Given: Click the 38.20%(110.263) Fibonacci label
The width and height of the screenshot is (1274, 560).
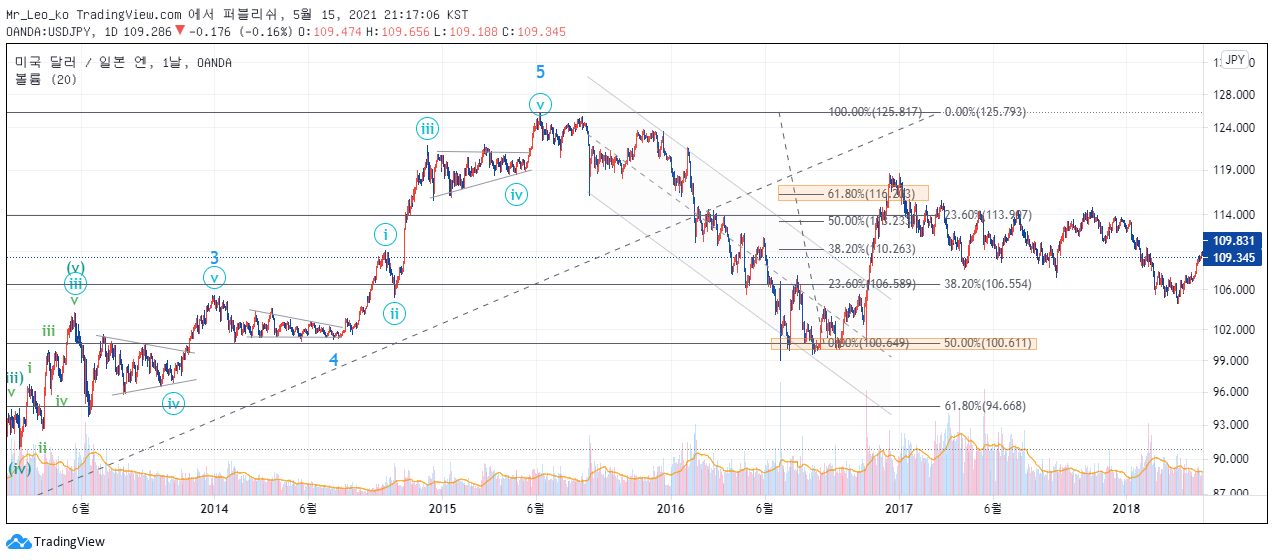Looking at the screenshot, I should pyautogui.click(x=874, y=249).
